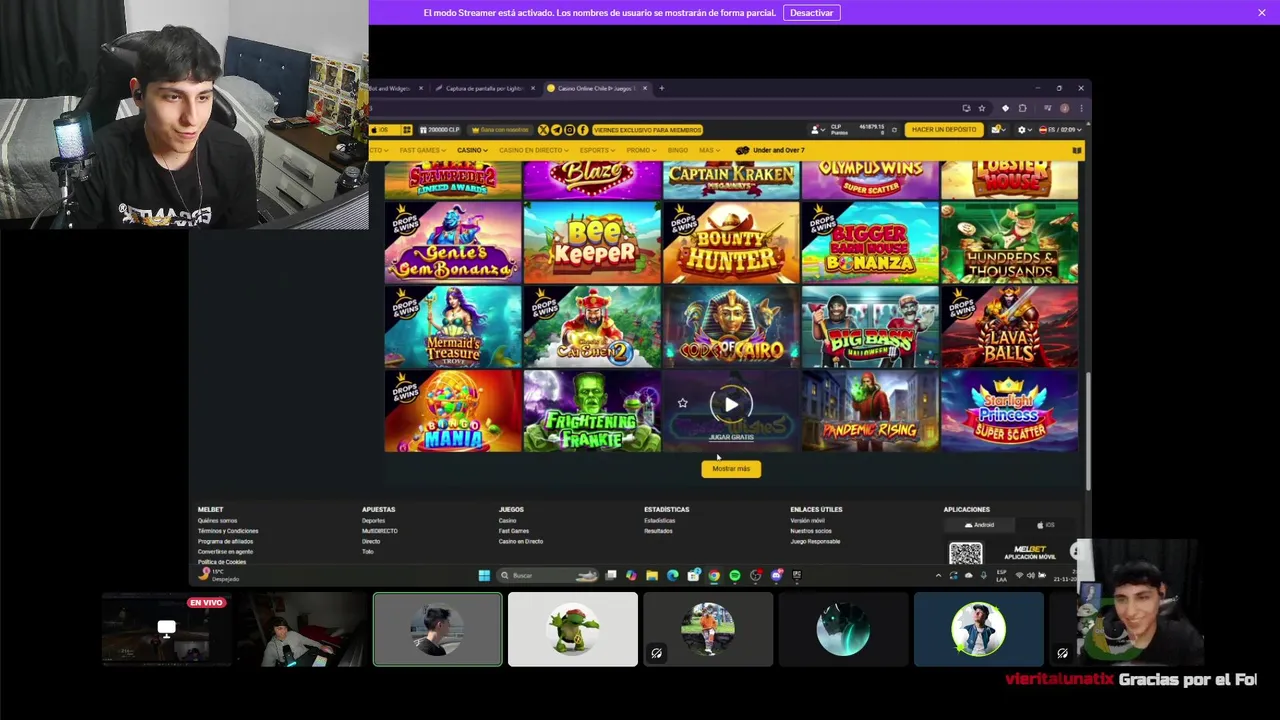Image resolution: width=1280 pixels, height=720 pixels.
Task: Expand the MAS dropdown menu
Action: [x=709, y=151]
